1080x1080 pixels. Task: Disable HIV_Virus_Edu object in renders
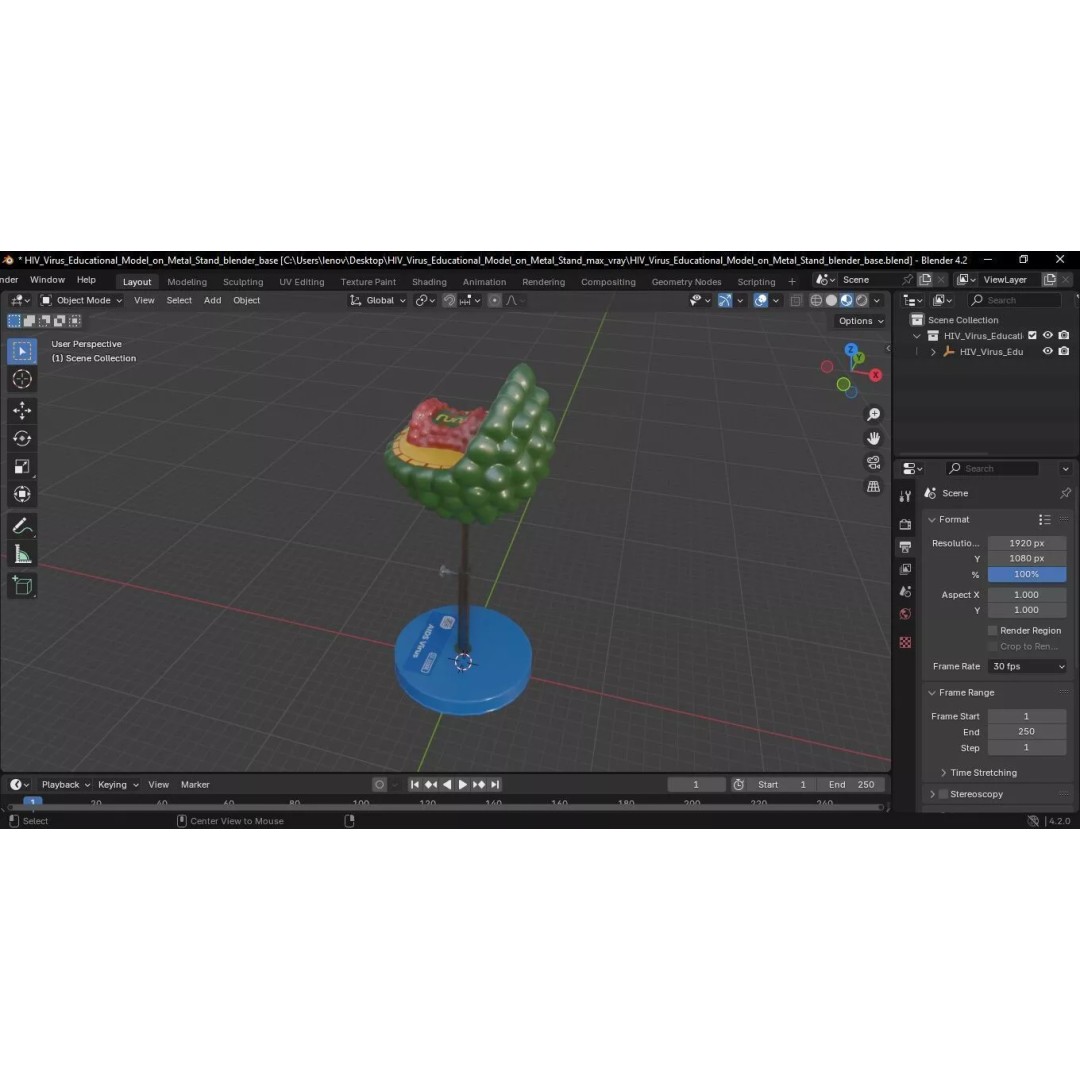(x=1064, y=351)
